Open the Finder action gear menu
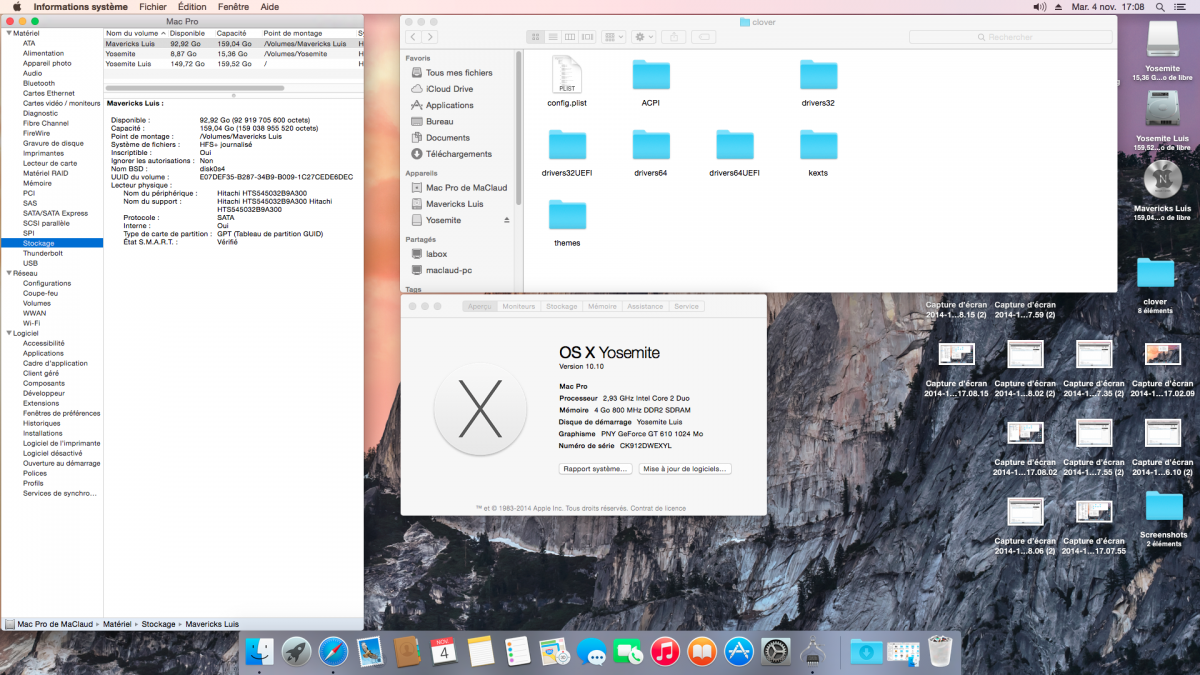Image resolution: width=1200 pixels, height=675 pixels. point(643,37)
